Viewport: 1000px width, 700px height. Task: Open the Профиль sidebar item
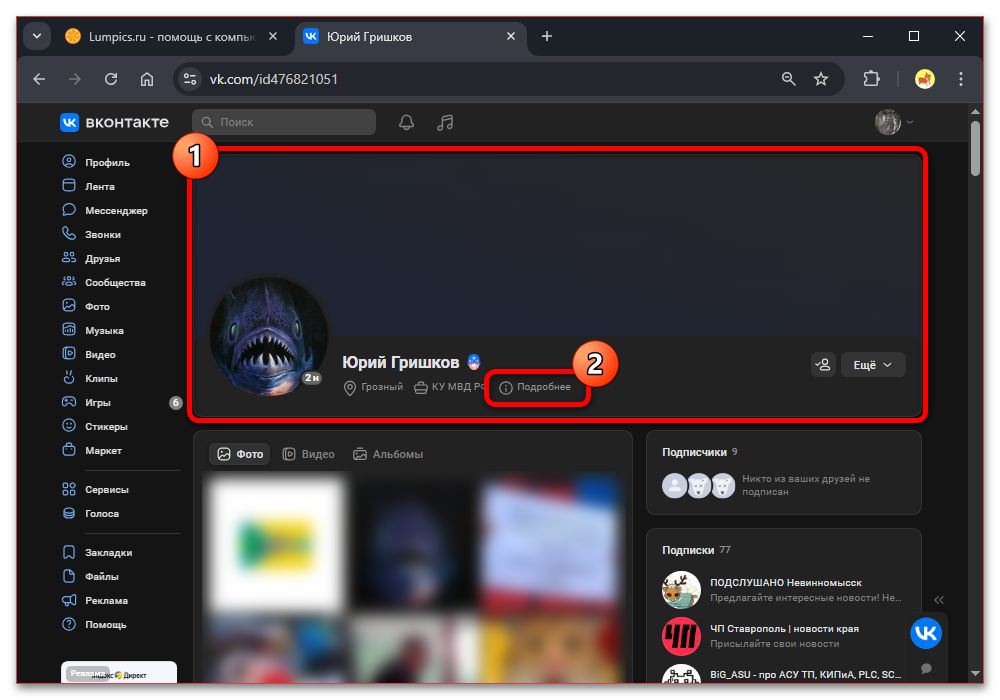(x=96, y=162)
